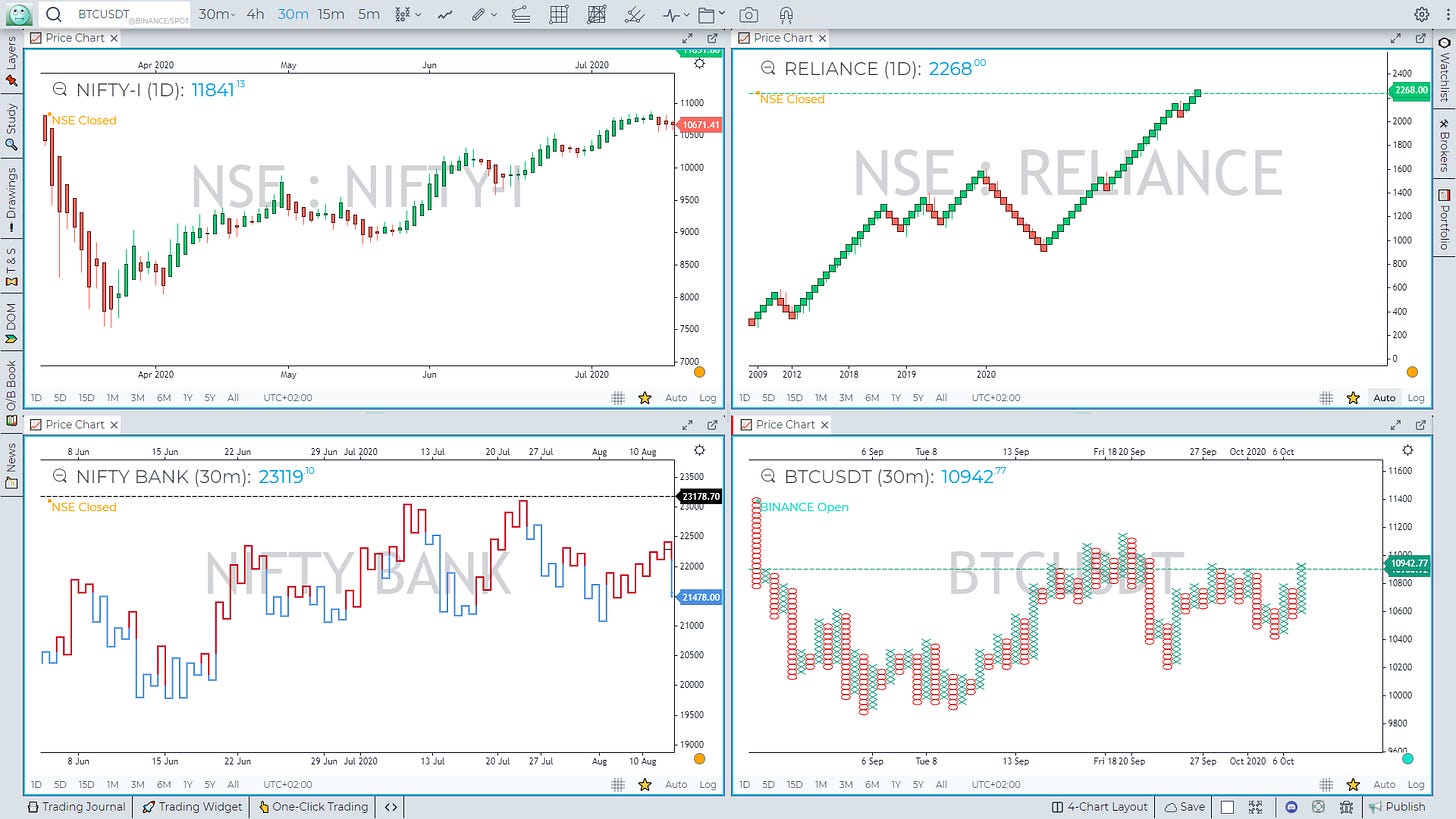Open settings gear on BTCUSDT chart
The image size is (1456, 819).
point(1408,450)
